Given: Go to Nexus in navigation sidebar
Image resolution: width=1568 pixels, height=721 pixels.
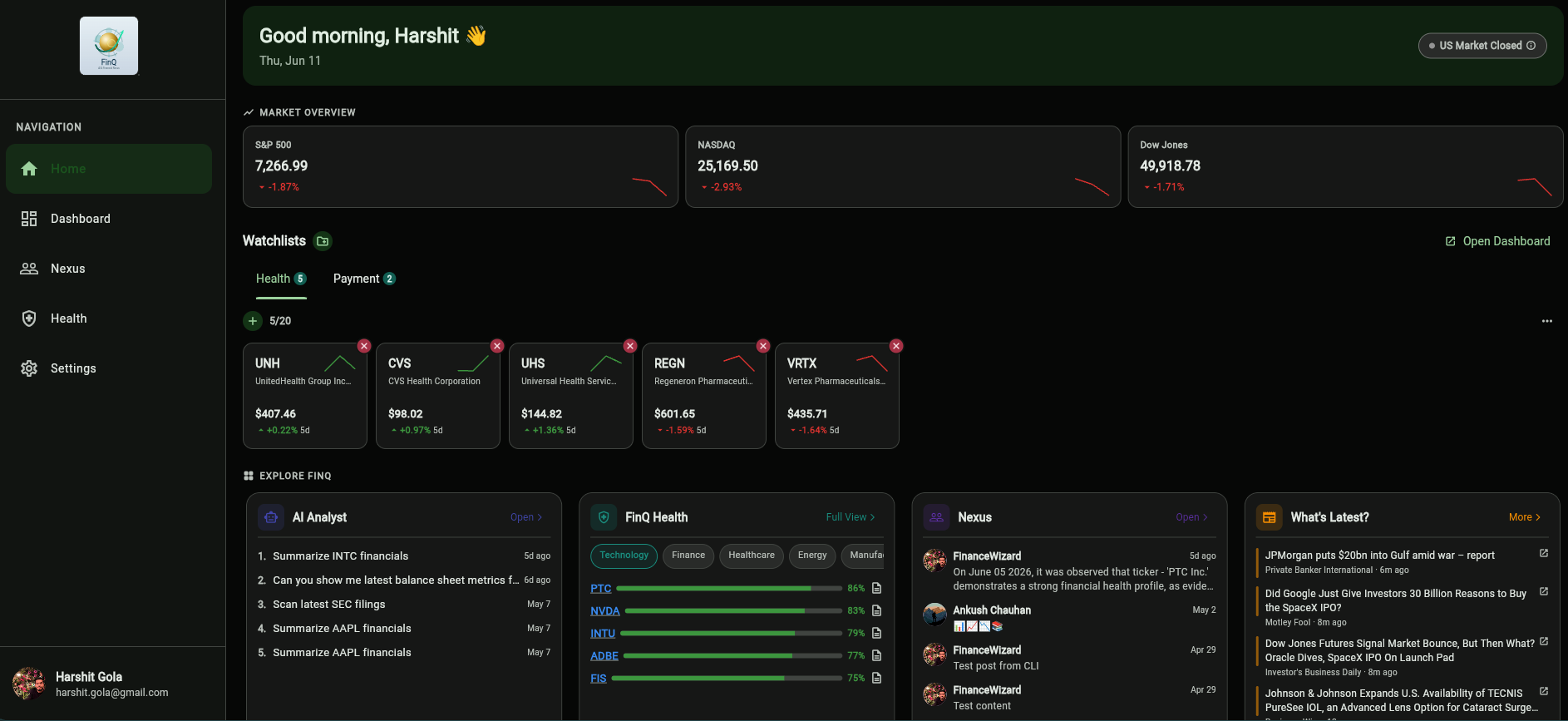Looking at the screenshot, I should pyautogui.click(x=109, y=269).
